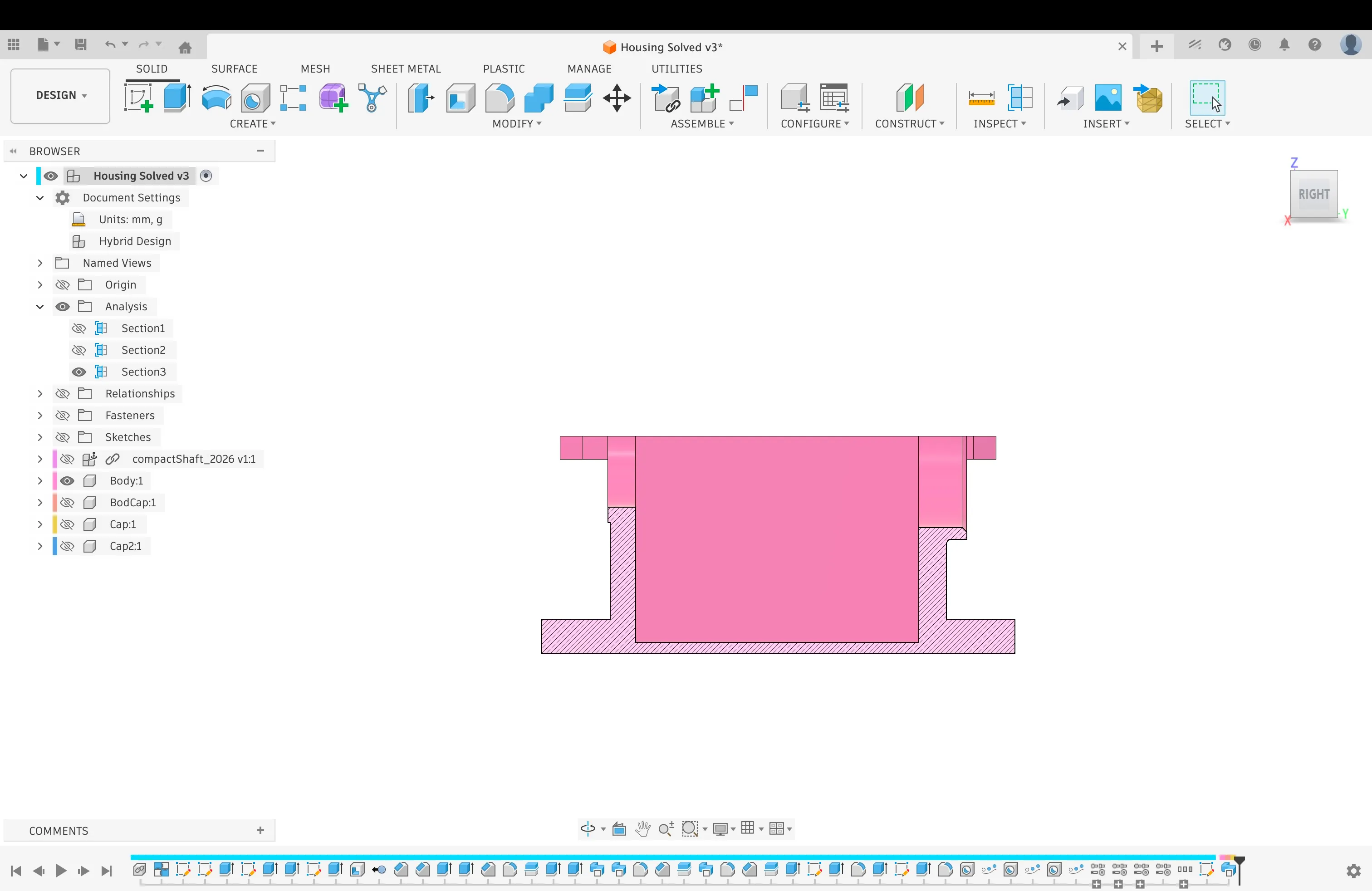Screen dimensions: 1372x891
Task: Collapse the Analysis folder
Action: point(40,307)
